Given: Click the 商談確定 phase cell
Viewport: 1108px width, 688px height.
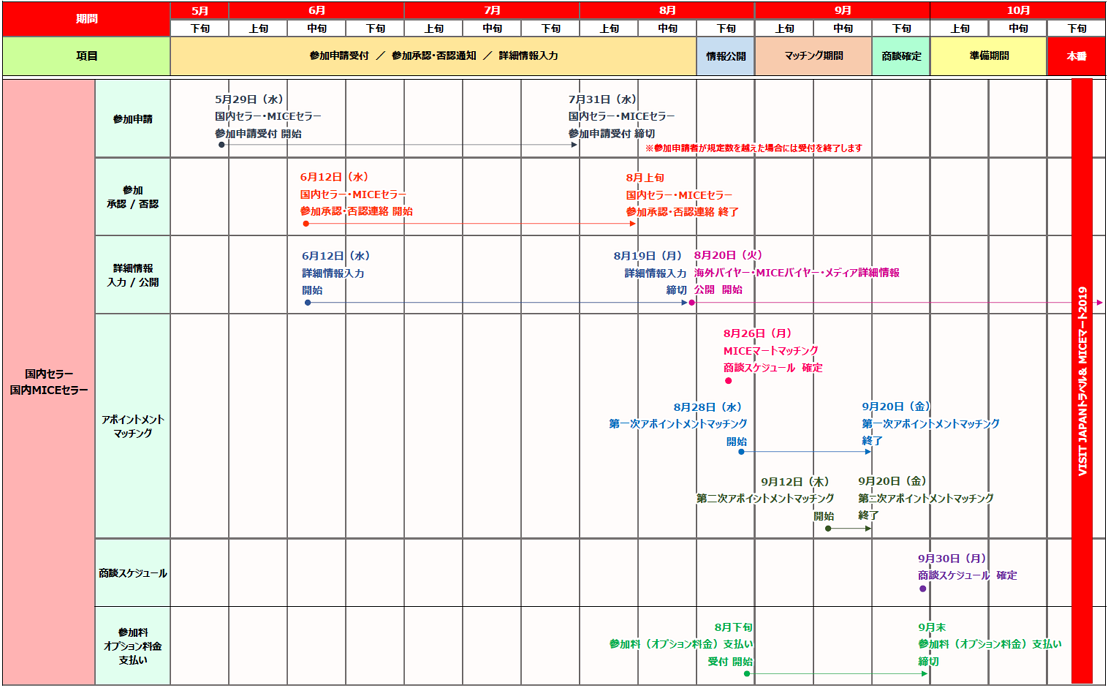Looking at the screenshot, I should pos(901,56).
